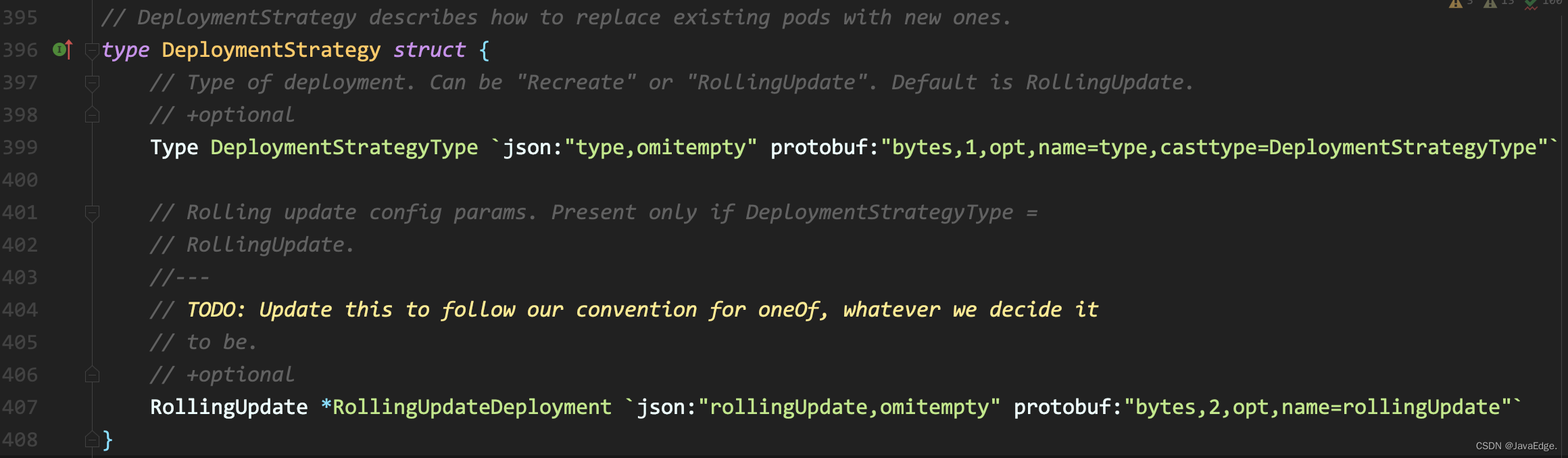Collapse the comment block starting at line 401
This screenshot has width=1568, height=458.
[93, 213]
